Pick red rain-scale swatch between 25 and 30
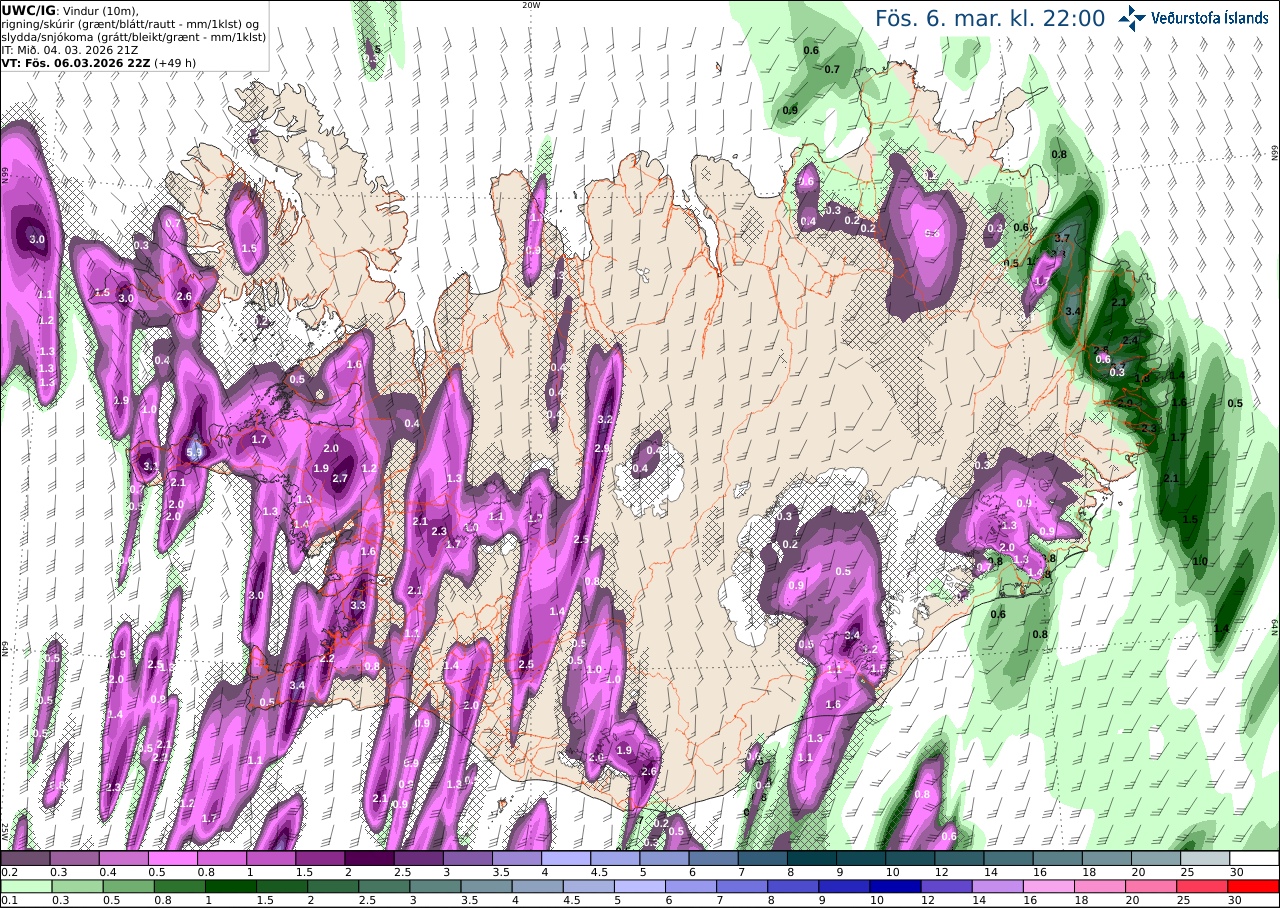 click(x=1205, y=886)
